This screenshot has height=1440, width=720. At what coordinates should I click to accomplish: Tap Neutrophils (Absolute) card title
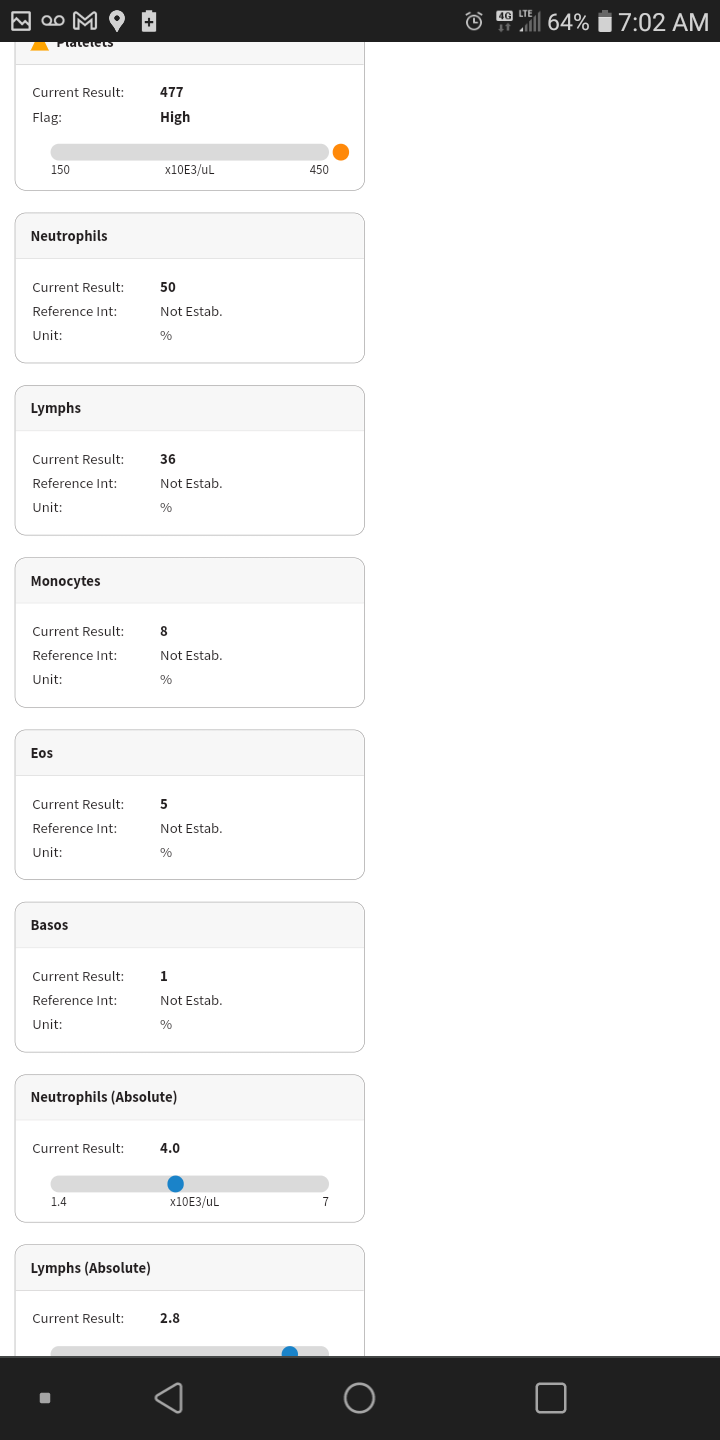[104, 1097]
